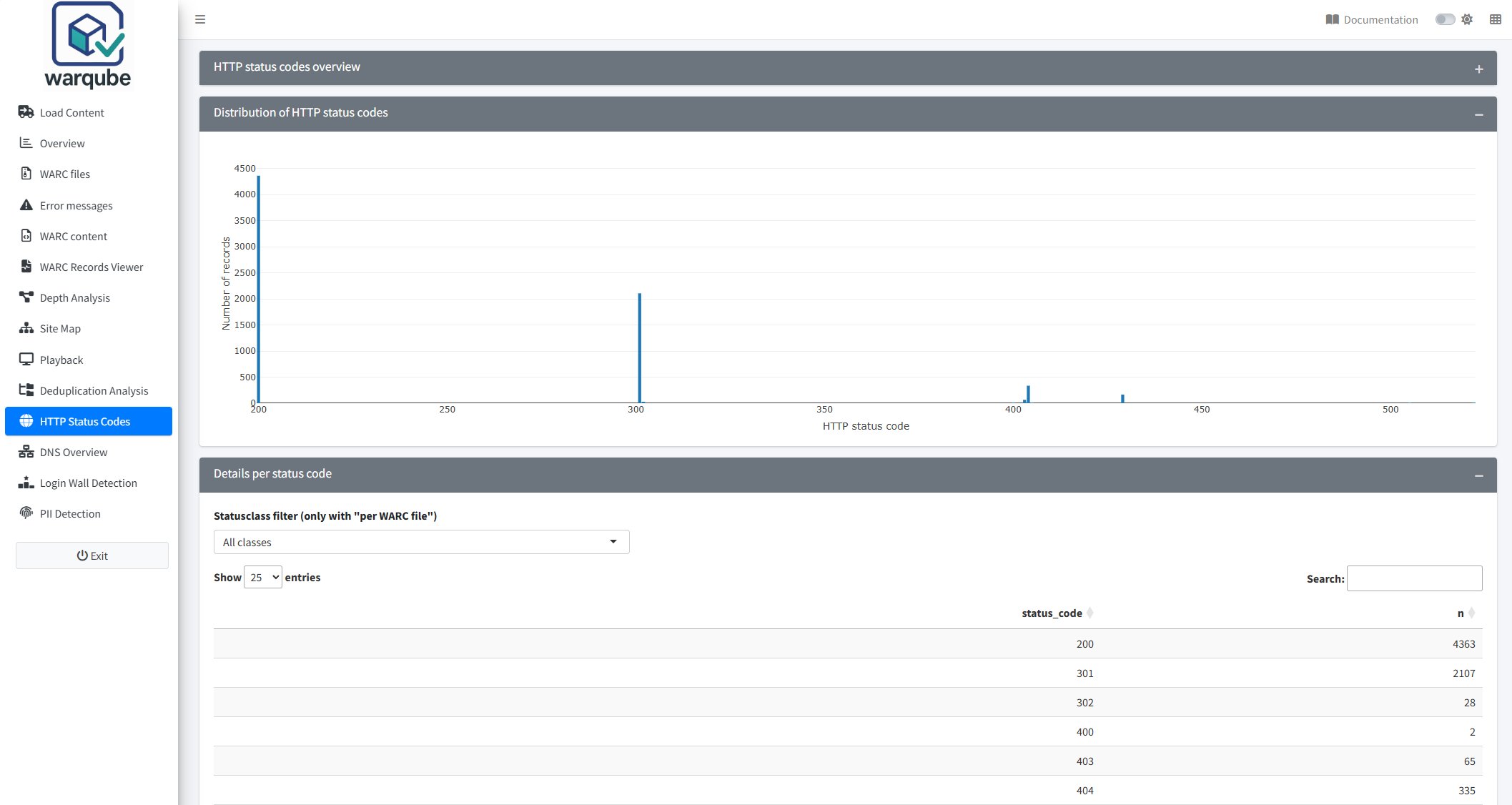Open Deduplication Analysis in sidebar
Viewport: 1512px width, 805px height.
(x=89, y=390)
